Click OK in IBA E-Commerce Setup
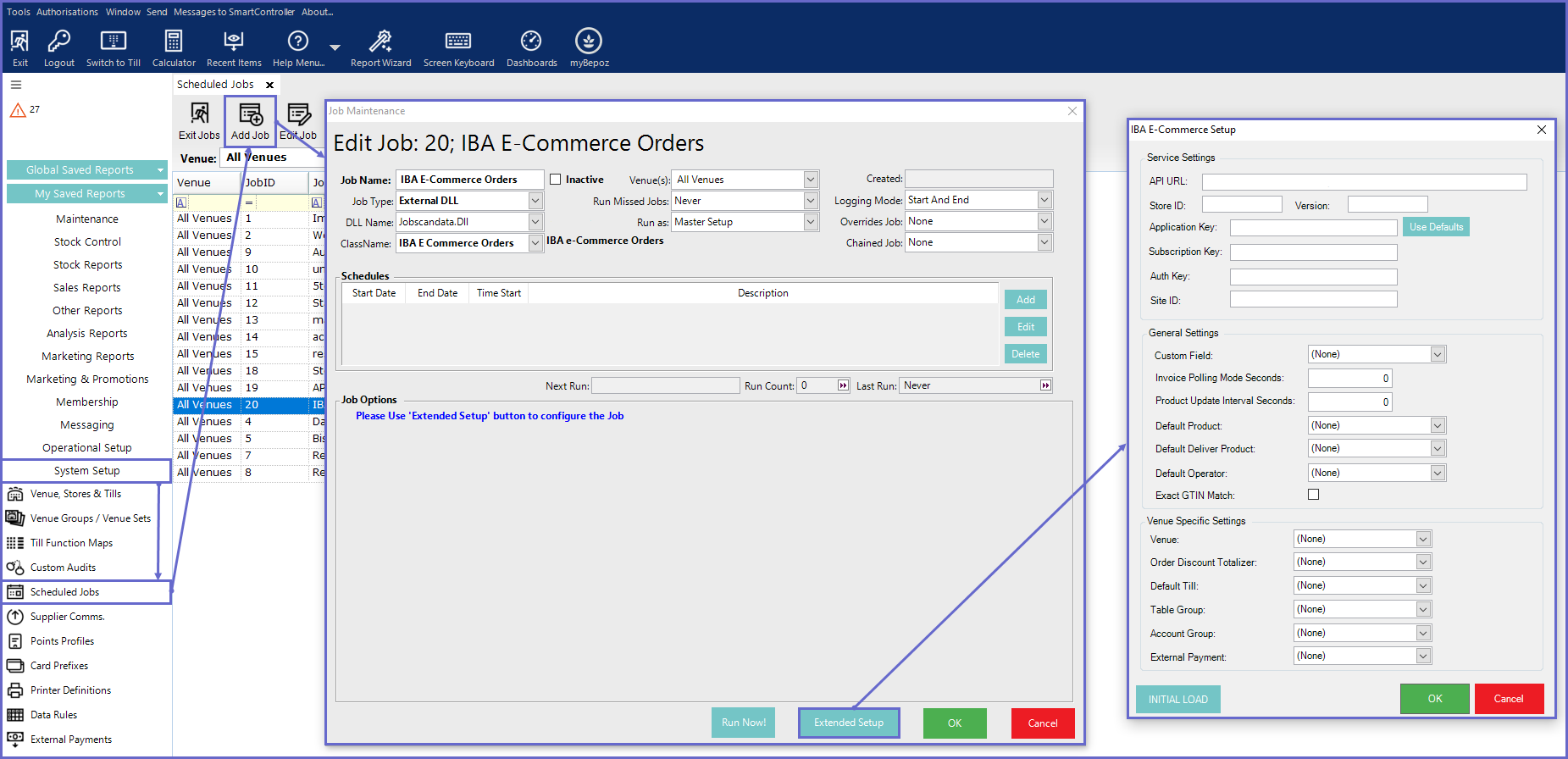The width and height of the screenshot is (1568, 759). click(x=1434, y=699)
